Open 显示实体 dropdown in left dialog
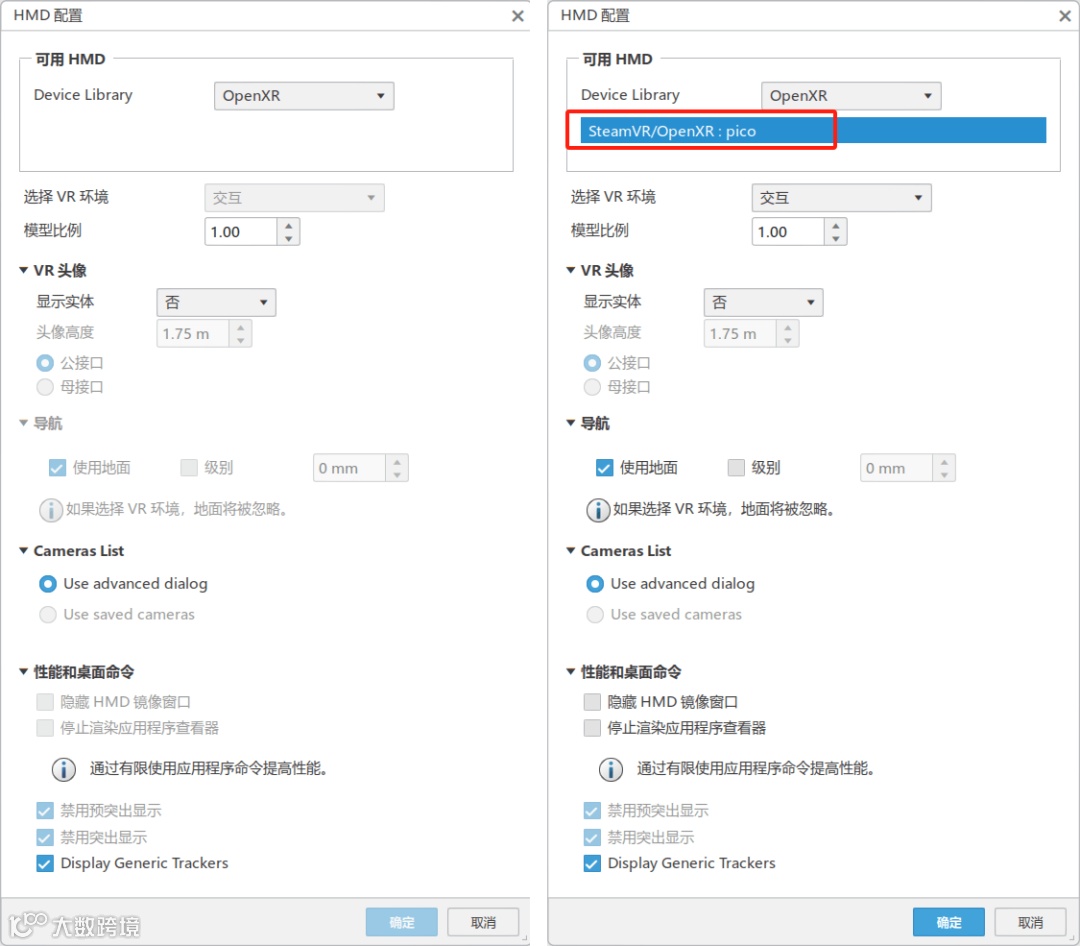 (216, 302)
